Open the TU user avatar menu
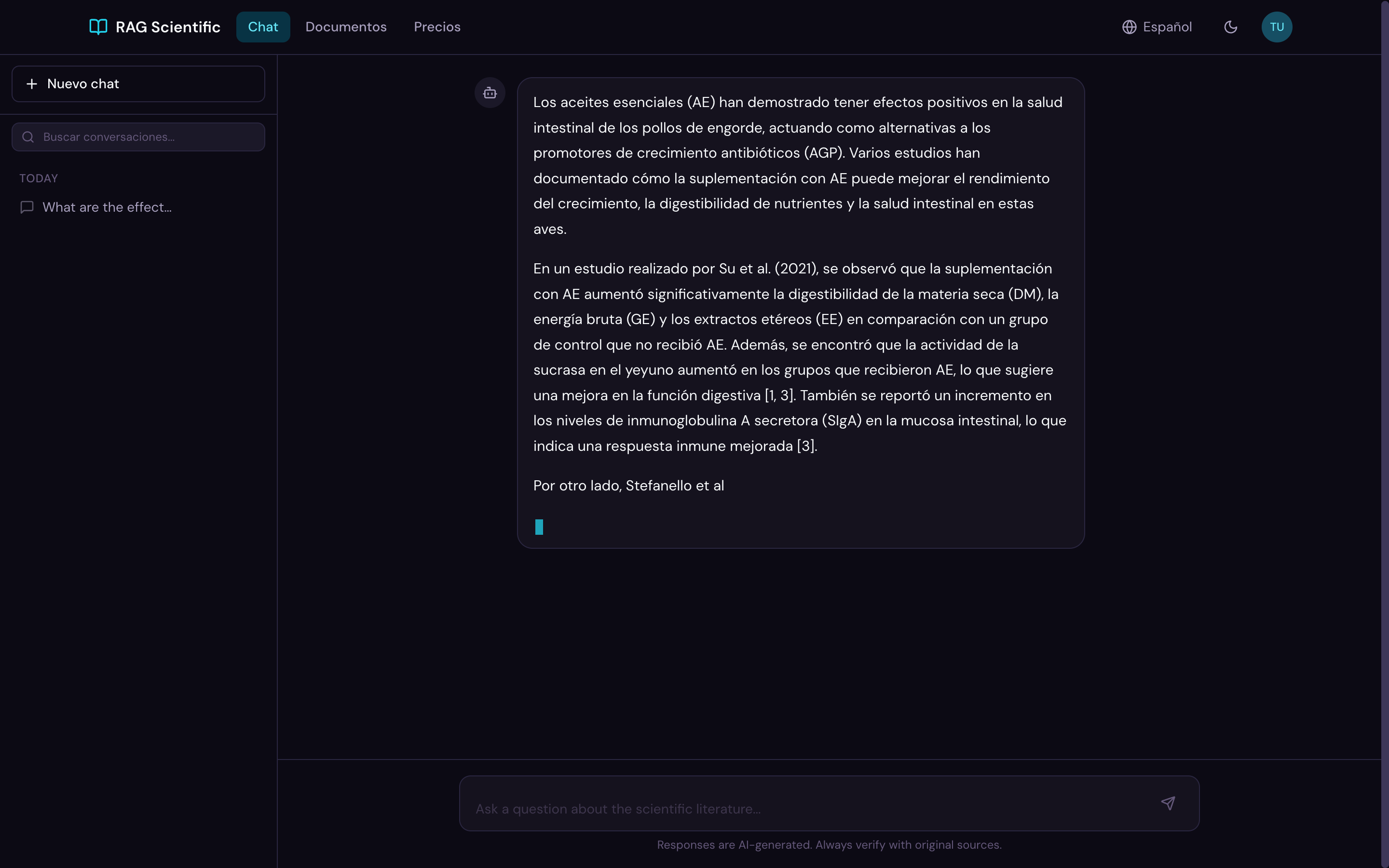 click(1277, 27)
